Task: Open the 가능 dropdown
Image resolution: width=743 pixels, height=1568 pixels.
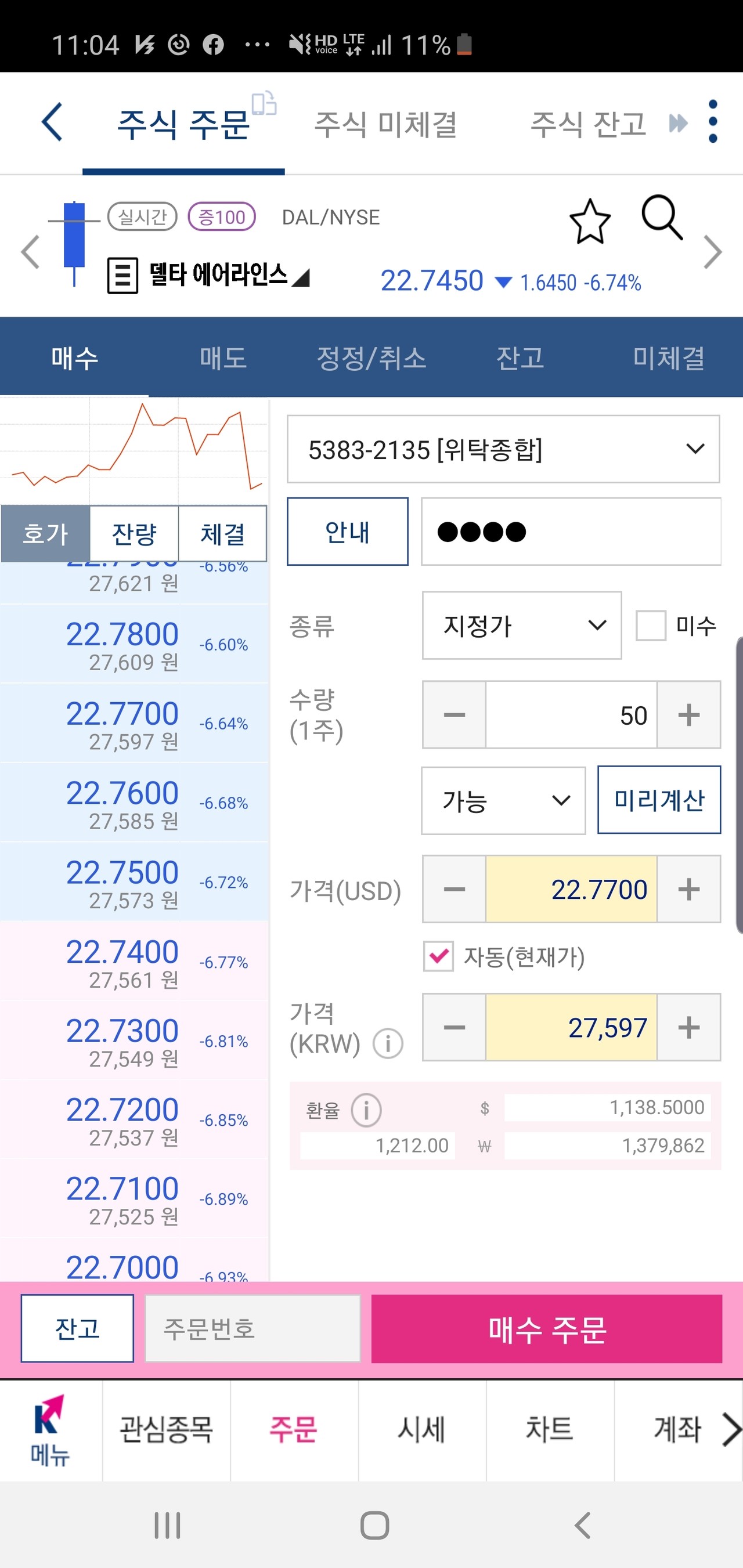Action: pyautogui.click(x=503, y=801)
